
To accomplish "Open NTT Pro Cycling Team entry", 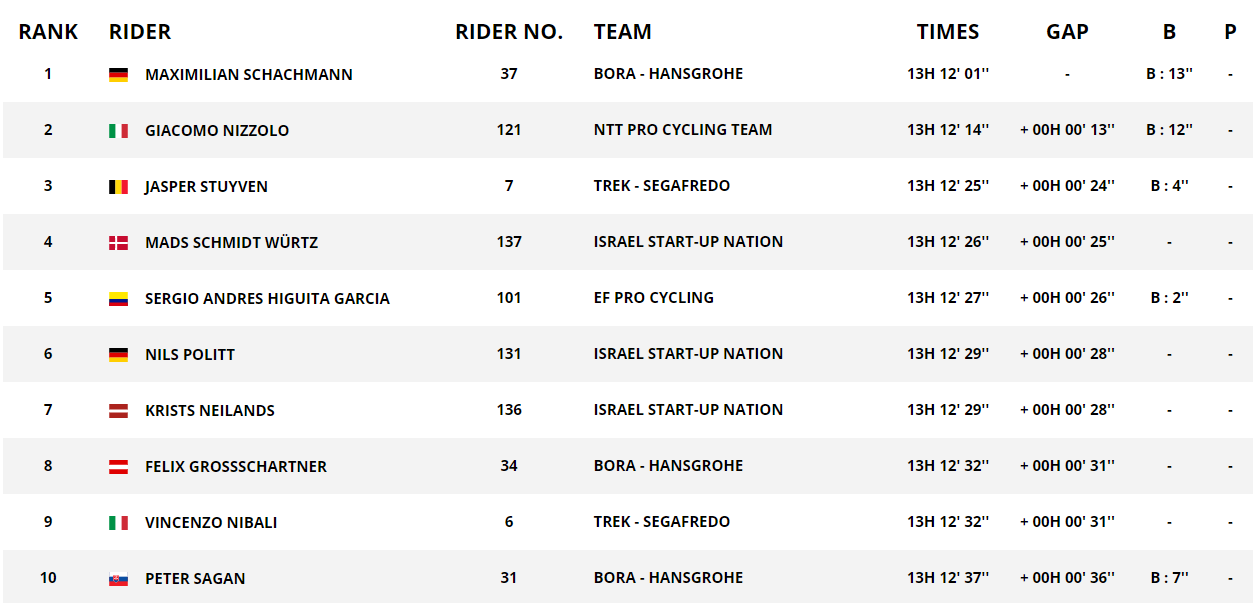I will pos(683,129).
